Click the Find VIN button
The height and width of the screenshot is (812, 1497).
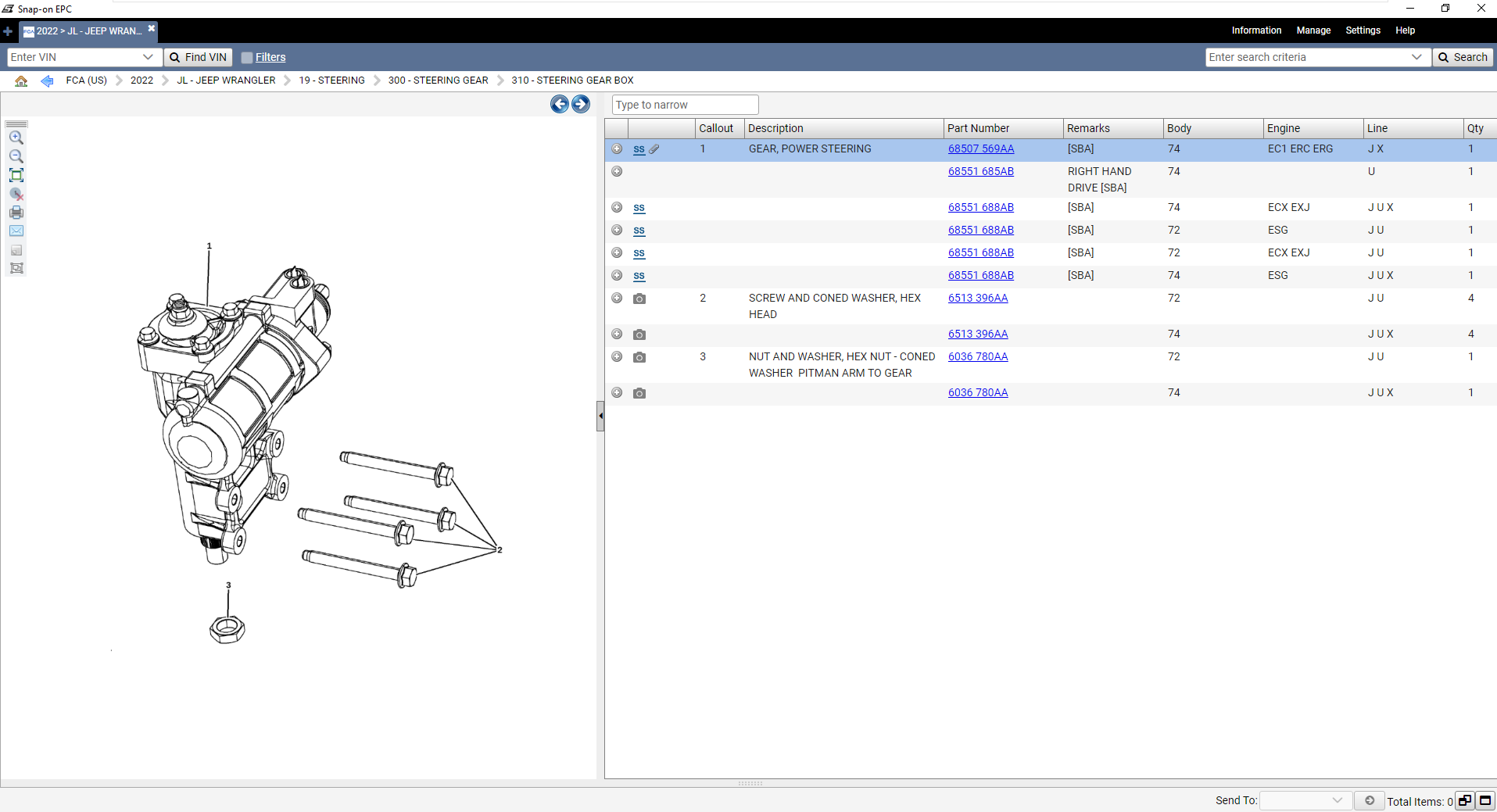point(199,57)
